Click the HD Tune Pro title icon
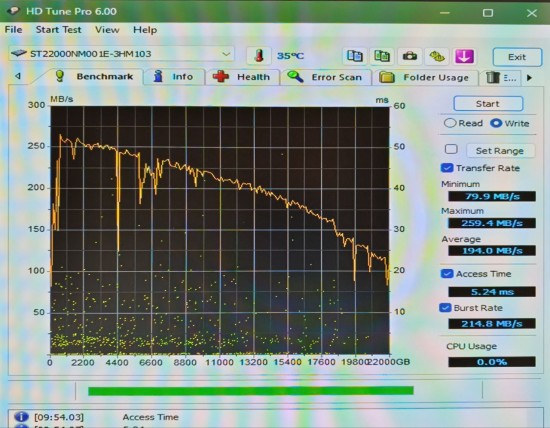The width and height of the screenshot is (550, 428). pos(13,11)
